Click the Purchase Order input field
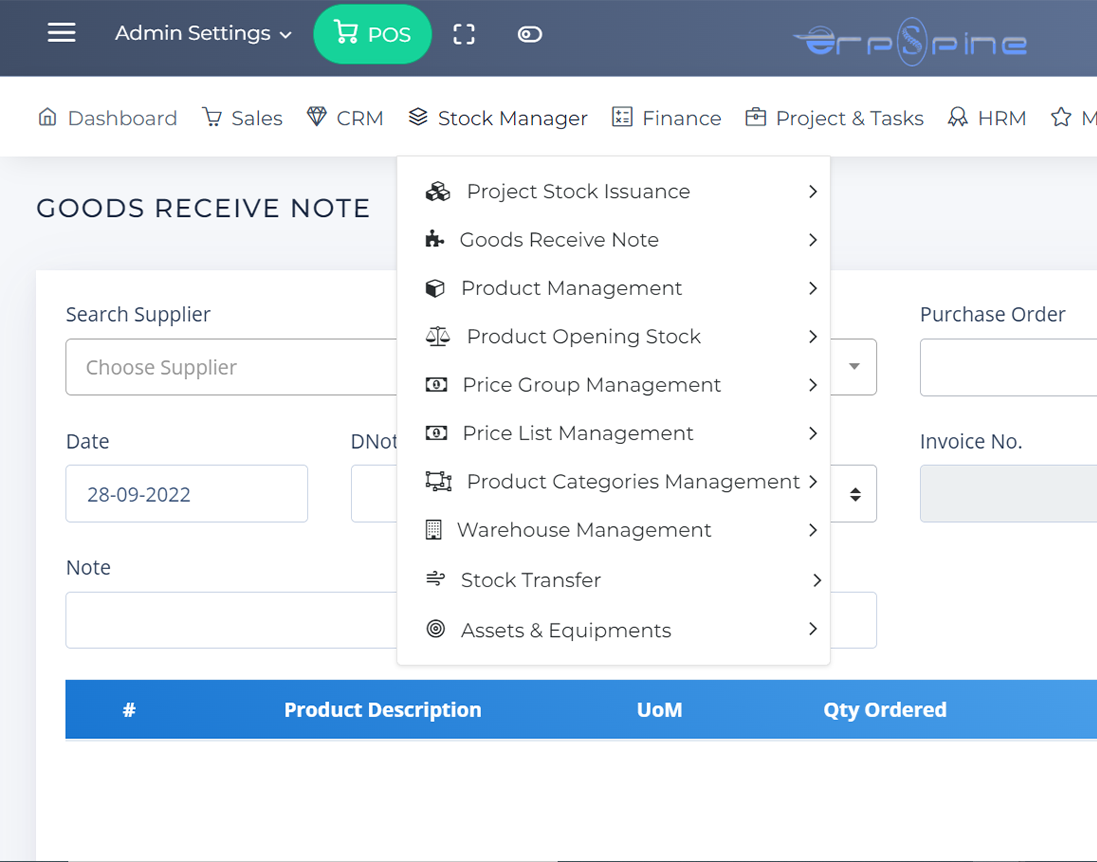This screenshot has width=1097, height=862. pyautogui.click(x=1008, y=367)
